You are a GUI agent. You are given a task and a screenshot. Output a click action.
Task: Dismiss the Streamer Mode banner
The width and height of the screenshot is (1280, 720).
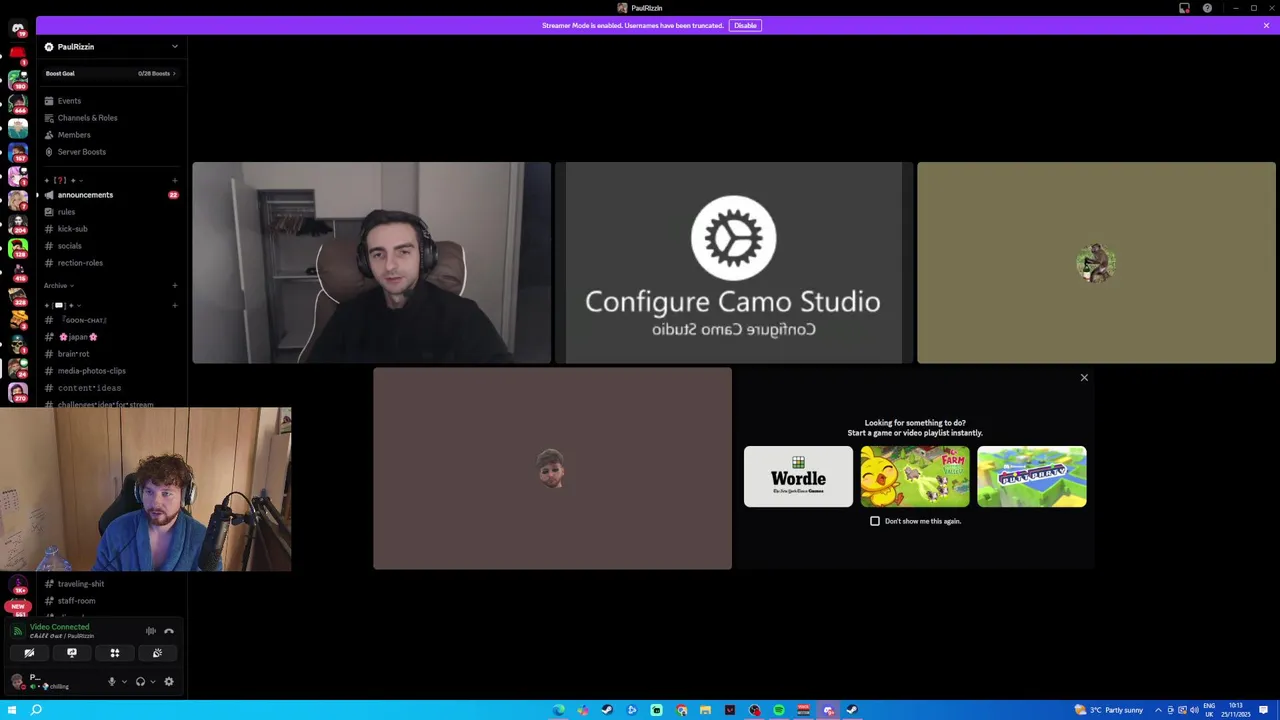tap(1266, 25)
